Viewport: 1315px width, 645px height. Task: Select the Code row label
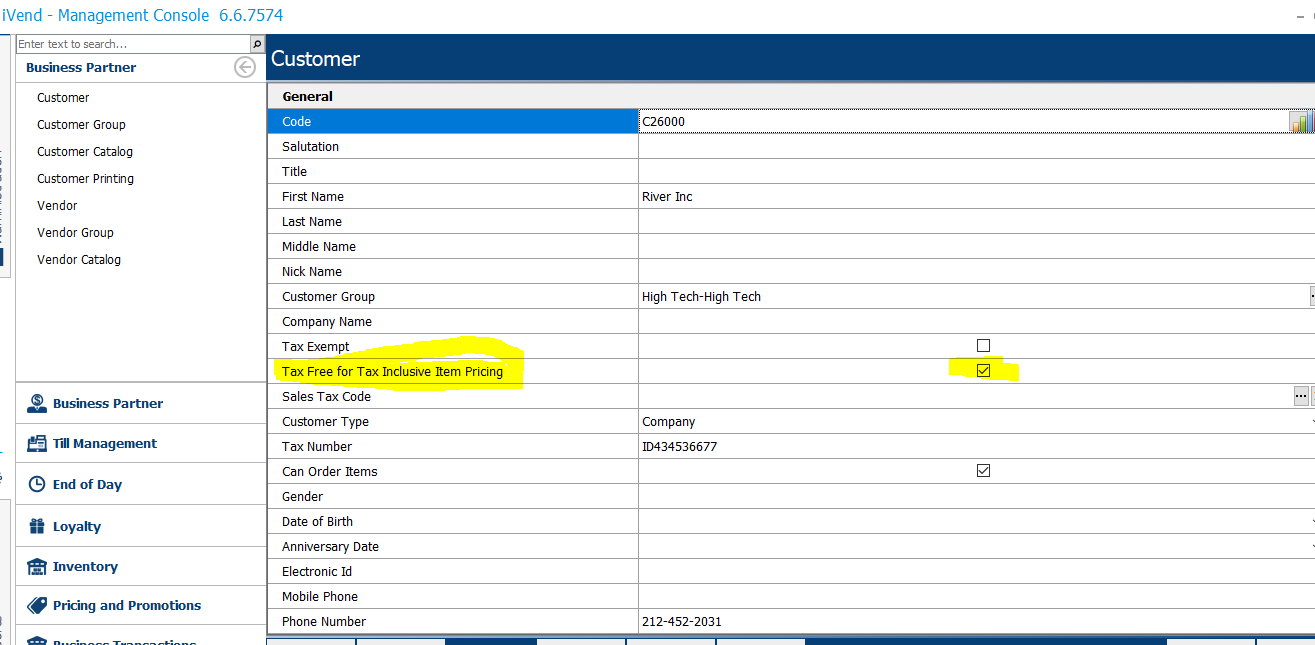tap(453, 122)
